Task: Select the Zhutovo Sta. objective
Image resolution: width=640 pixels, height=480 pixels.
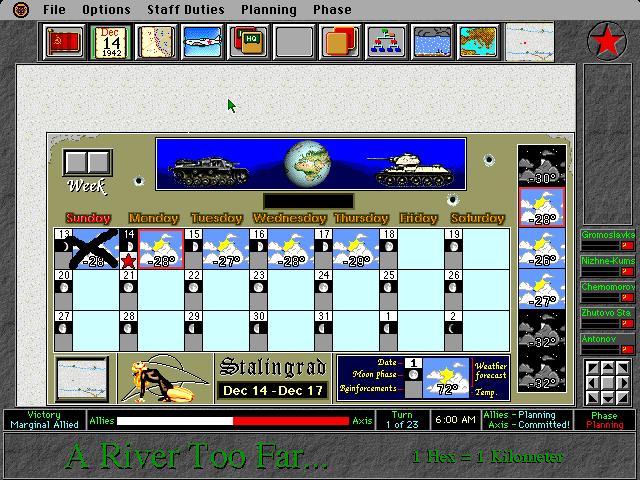Action: [x=608, y=318]
